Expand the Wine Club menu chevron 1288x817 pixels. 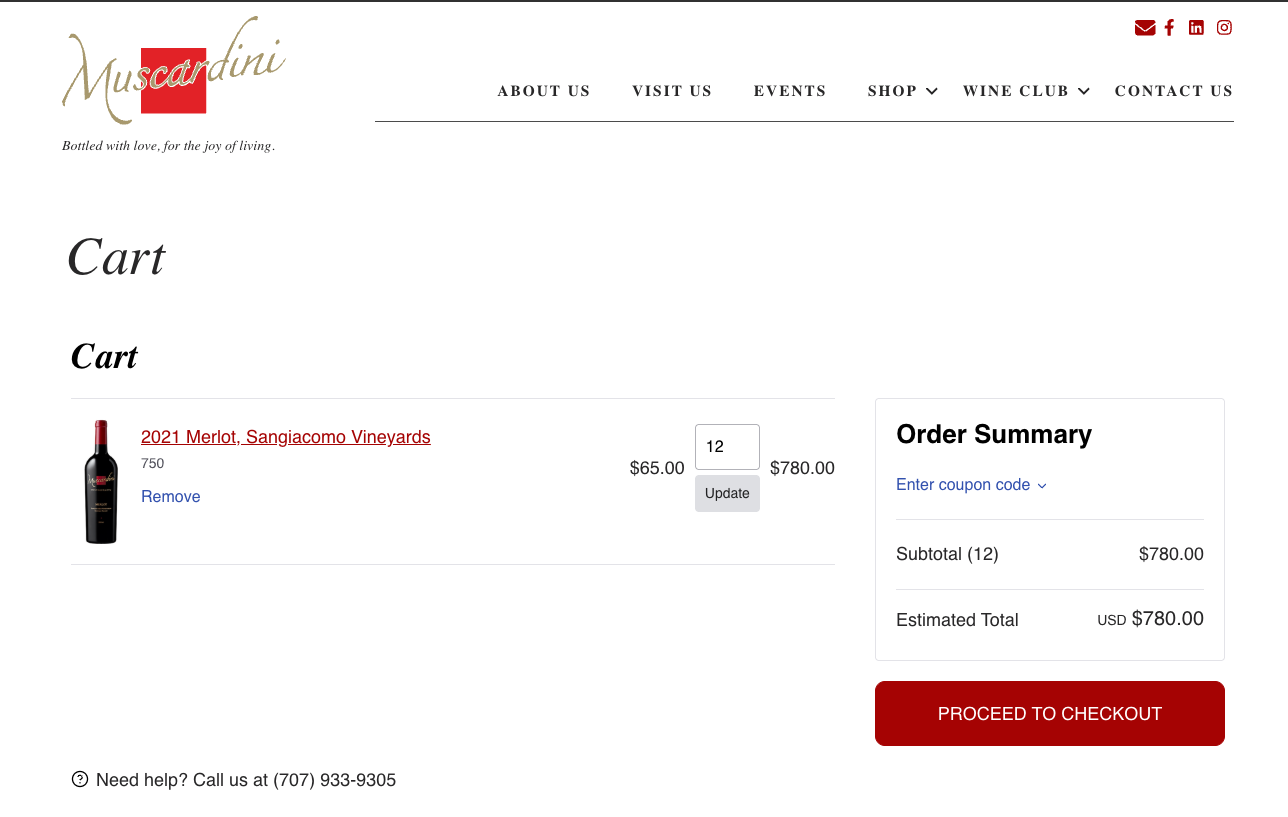pyautogui.click(x=1084, y=91)
